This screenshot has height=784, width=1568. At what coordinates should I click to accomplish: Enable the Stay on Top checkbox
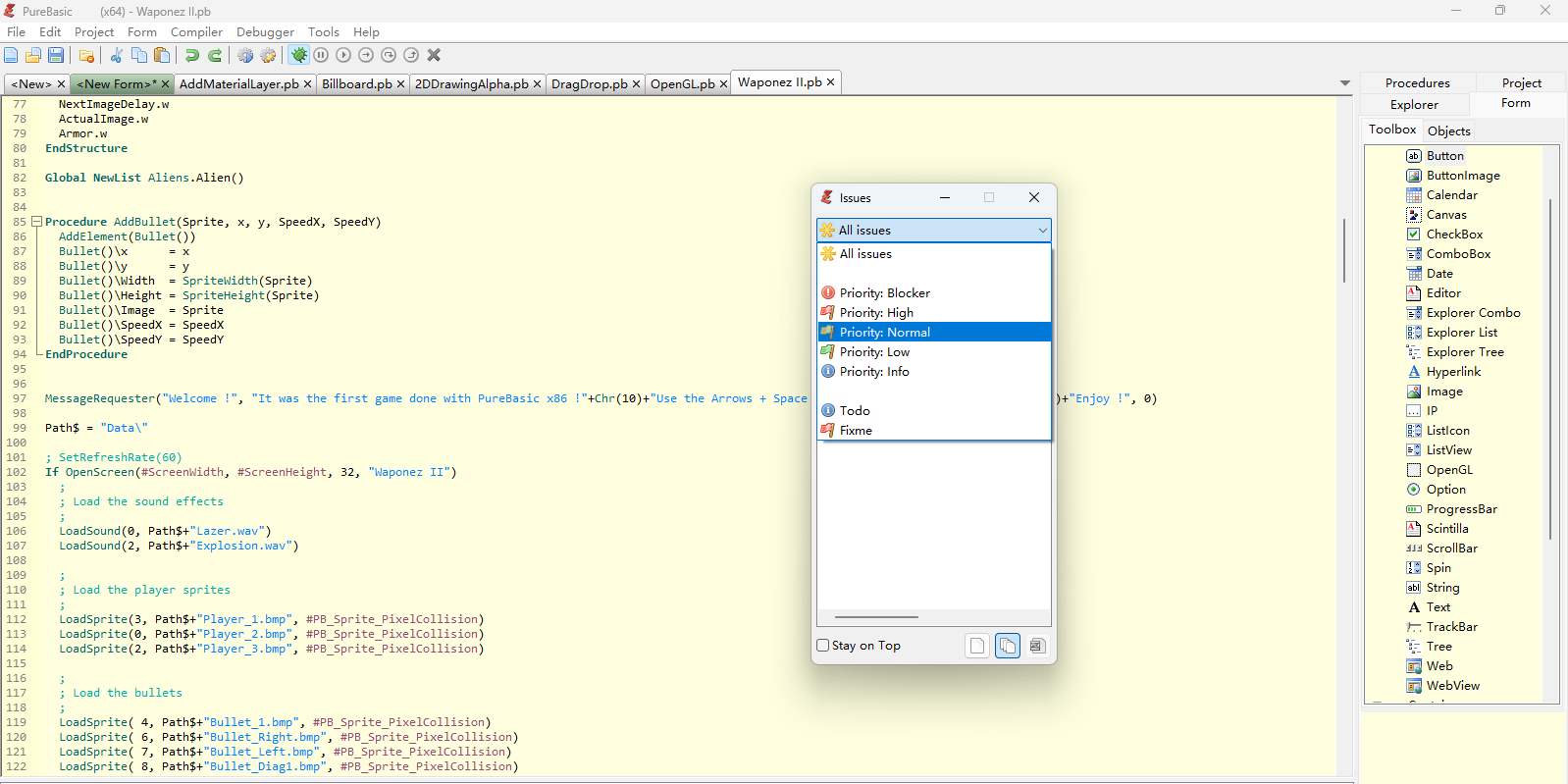click(823, 646)
